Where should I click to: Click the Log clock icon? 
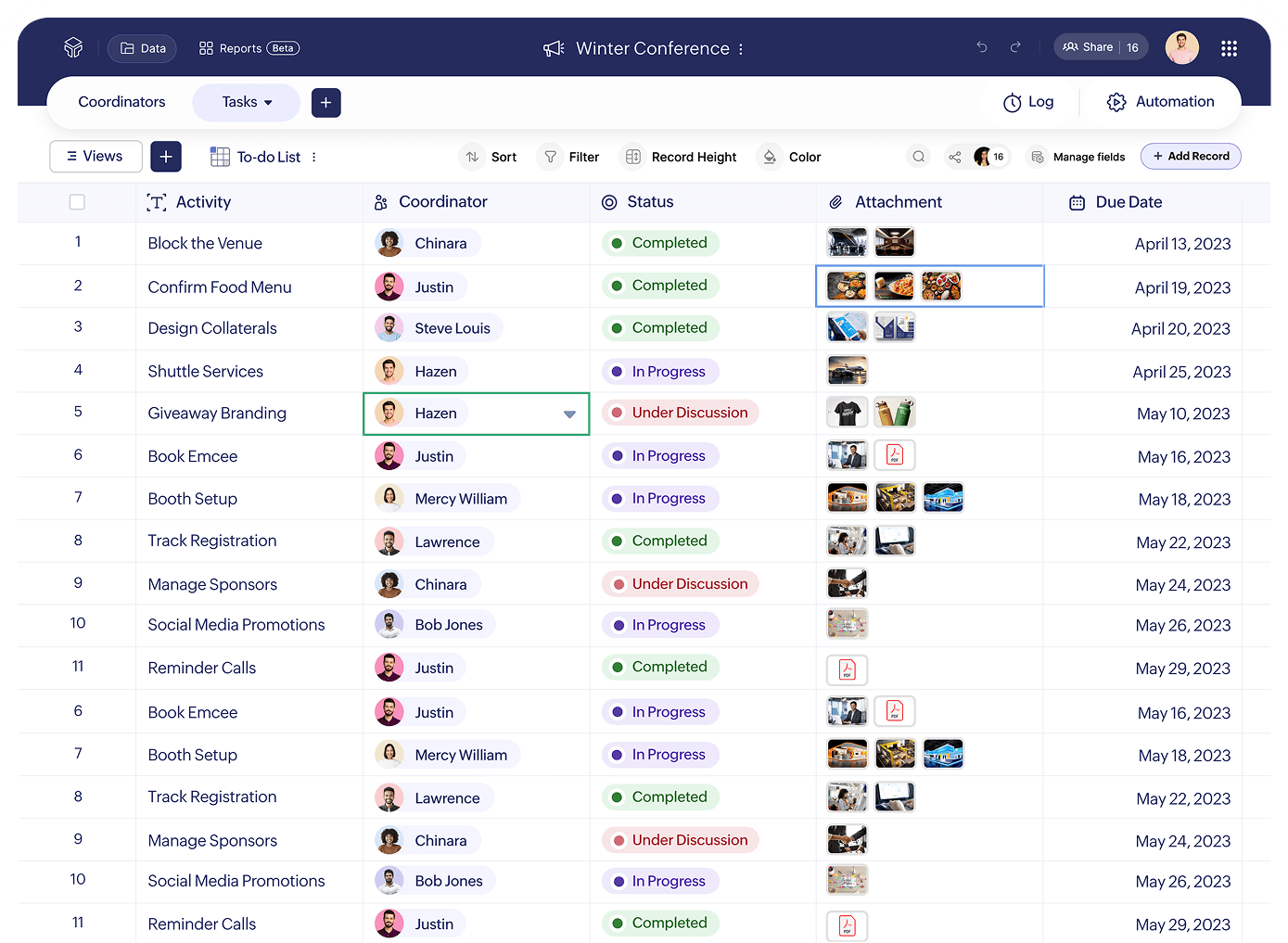click(1013, 103)
